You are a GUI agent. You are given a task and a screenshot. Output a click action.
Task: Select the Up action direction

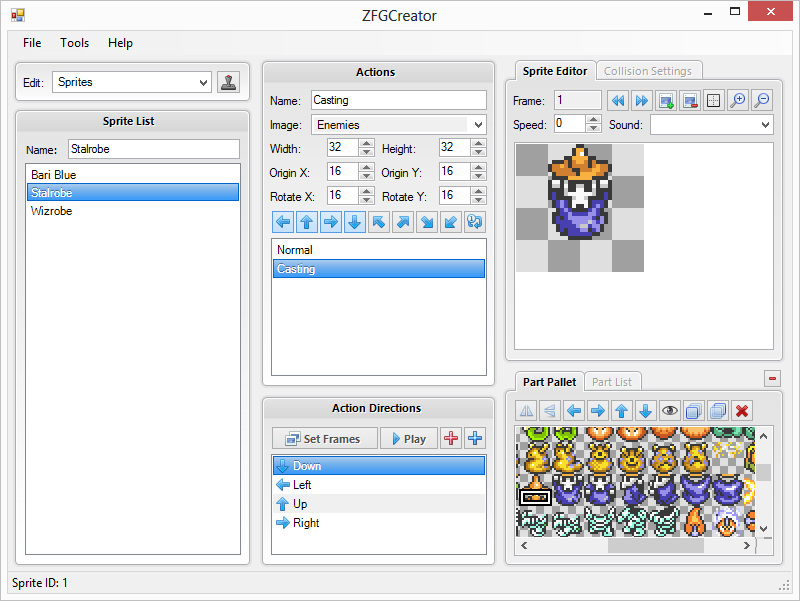pos(379,504)
